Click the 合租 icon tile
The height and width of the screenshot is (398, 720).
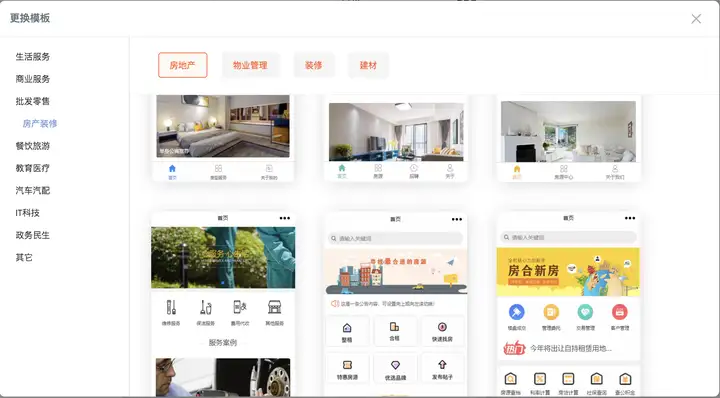(394, 331)
